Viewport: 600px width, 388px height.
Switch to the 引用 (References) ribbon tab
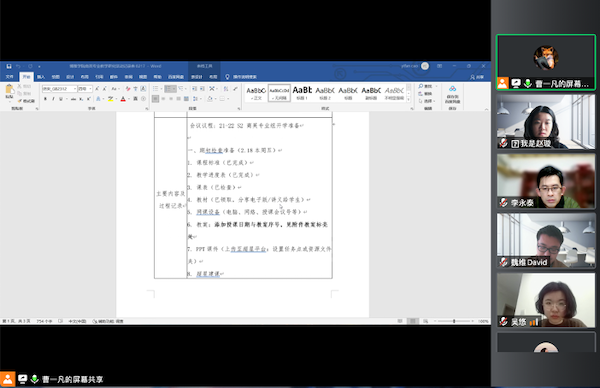(x=99, y=77)
